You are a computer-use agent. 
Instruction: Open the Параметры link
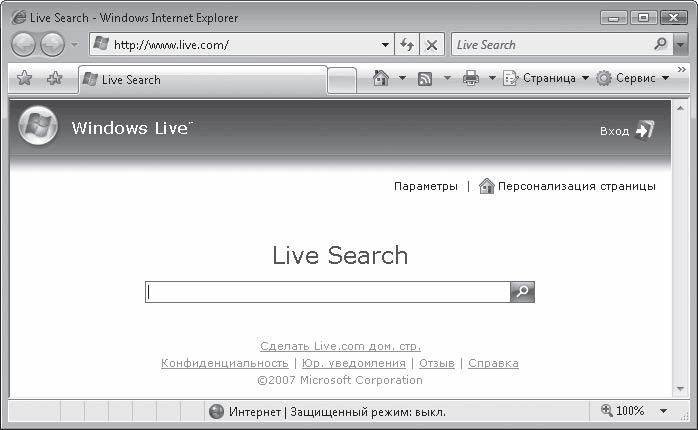pos(425,186)
